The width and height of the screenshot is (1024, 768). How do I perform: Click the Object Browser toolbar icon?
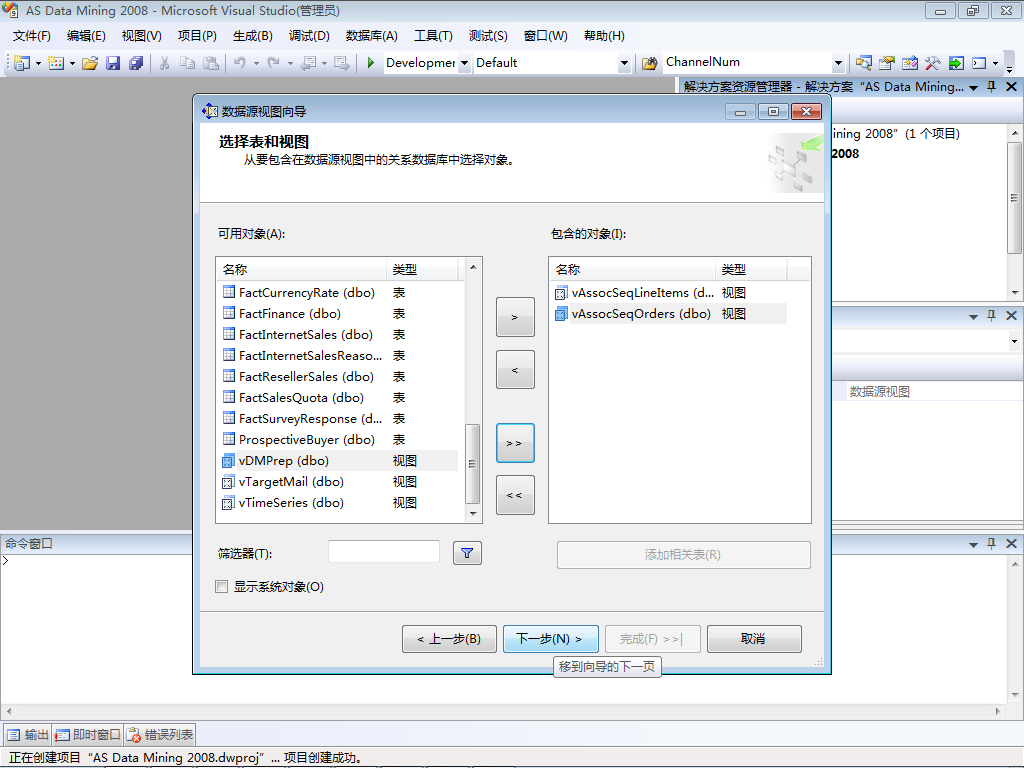(910, 63)
